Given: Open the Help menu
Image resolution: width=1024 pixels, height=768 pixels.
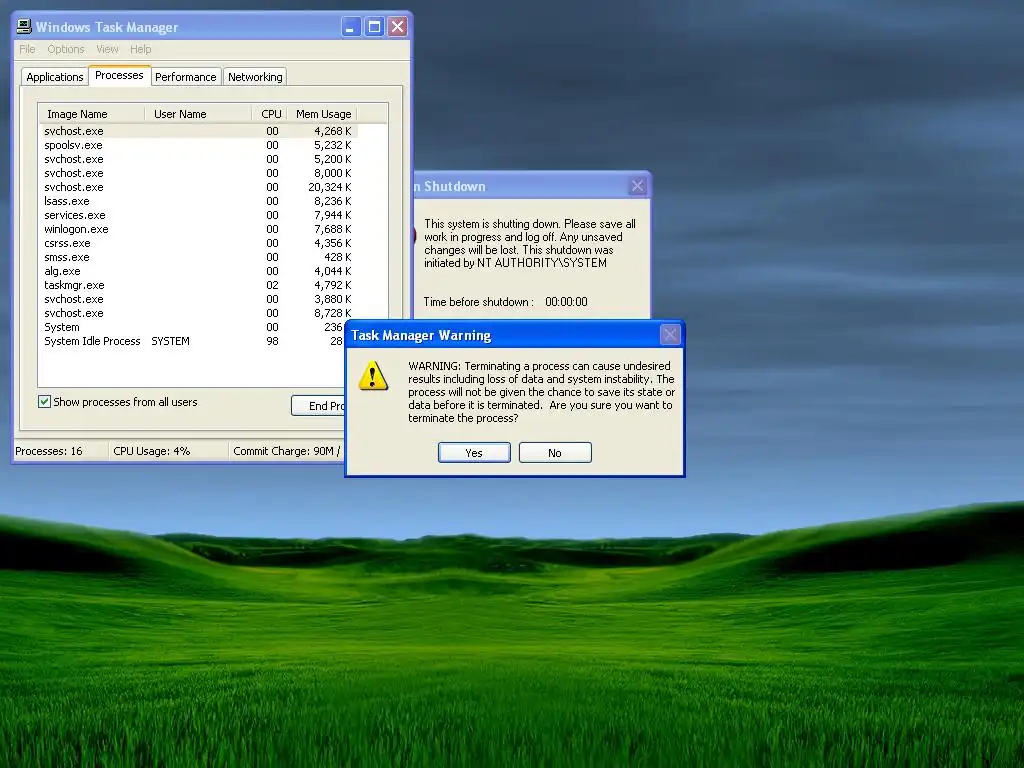Looking at the screenshot, I should [140, 49].
